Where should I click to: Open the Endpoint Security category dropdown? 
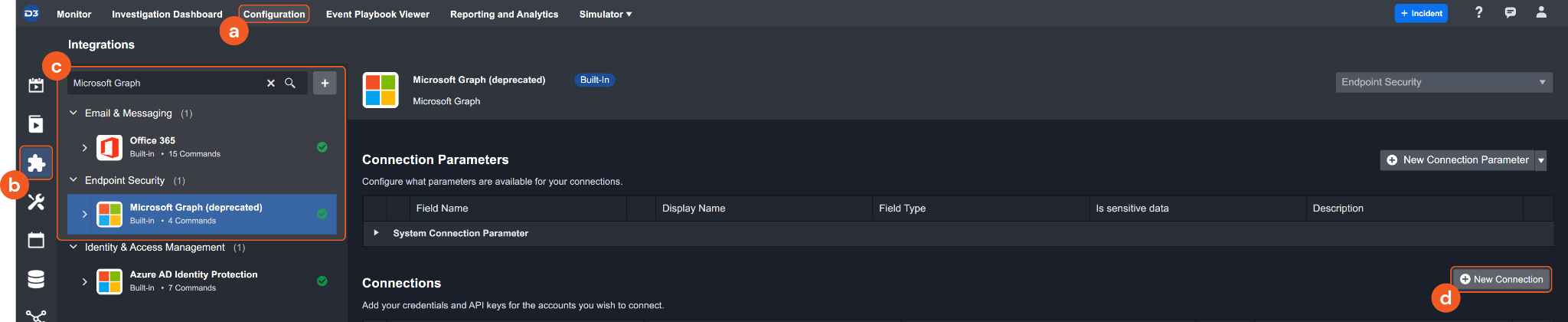point(1444,82)
